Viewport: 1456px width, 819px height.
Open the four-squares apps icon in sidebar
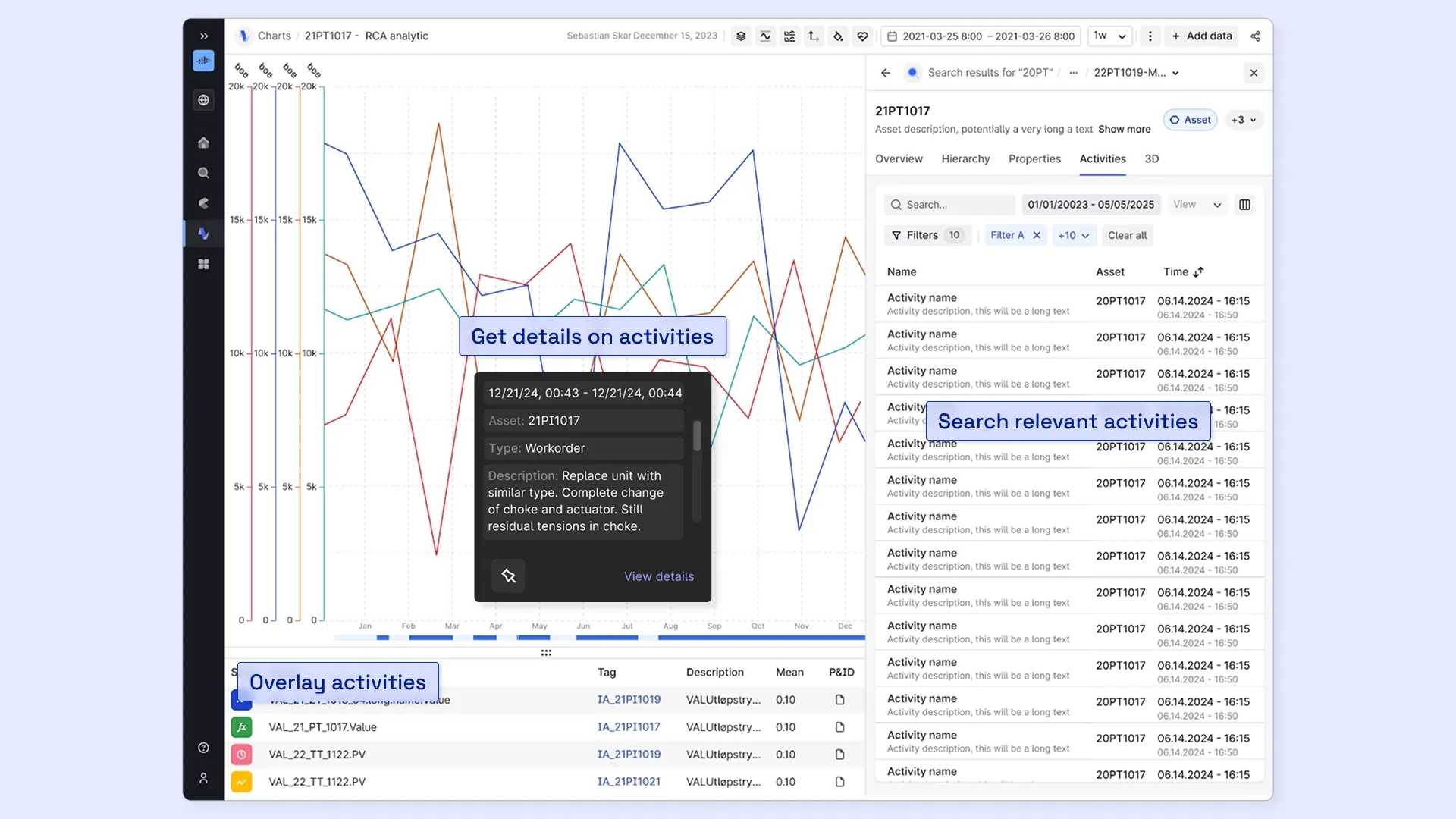click(203, 264)
